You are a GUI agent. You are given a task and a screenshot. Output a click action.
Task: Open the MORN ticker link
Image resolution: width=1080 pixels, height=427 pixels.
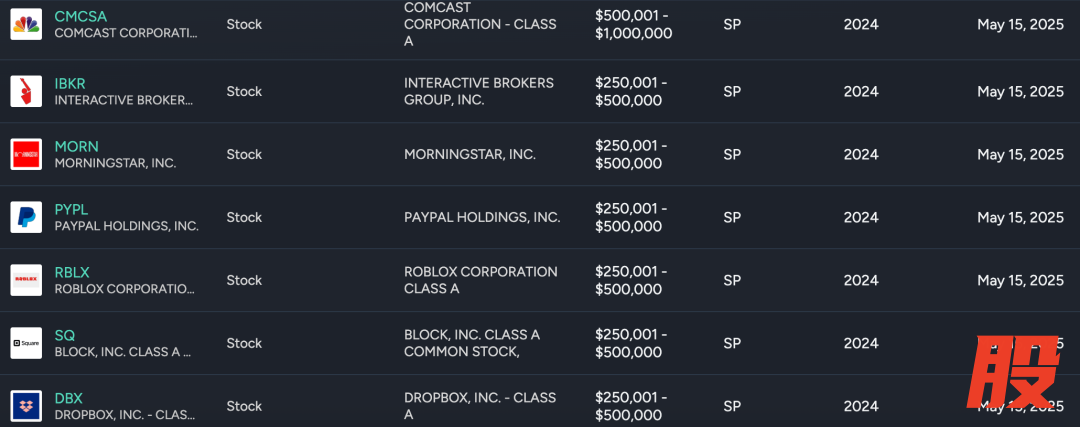pos(77,146)
